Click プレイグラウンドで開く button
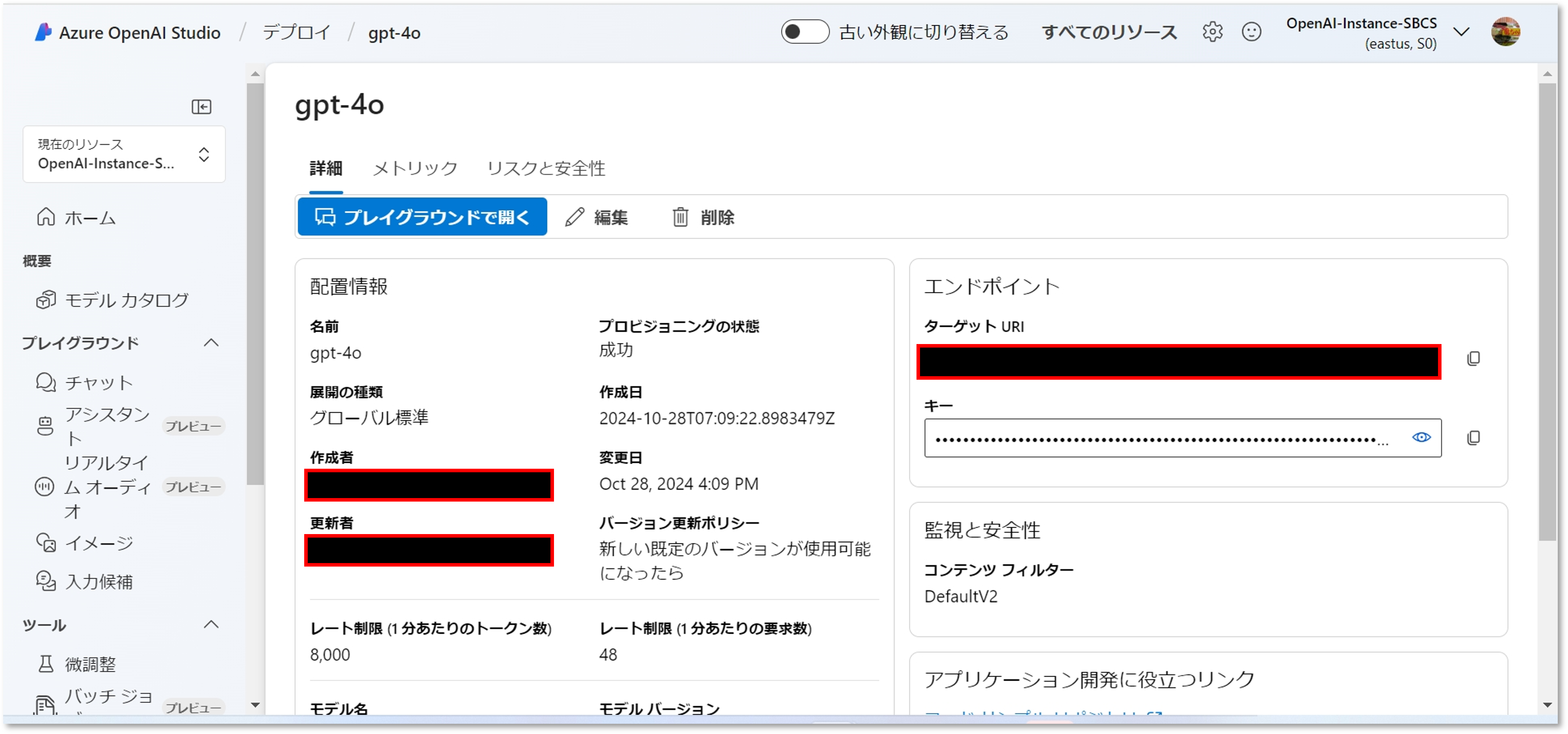 click(422, 217)
